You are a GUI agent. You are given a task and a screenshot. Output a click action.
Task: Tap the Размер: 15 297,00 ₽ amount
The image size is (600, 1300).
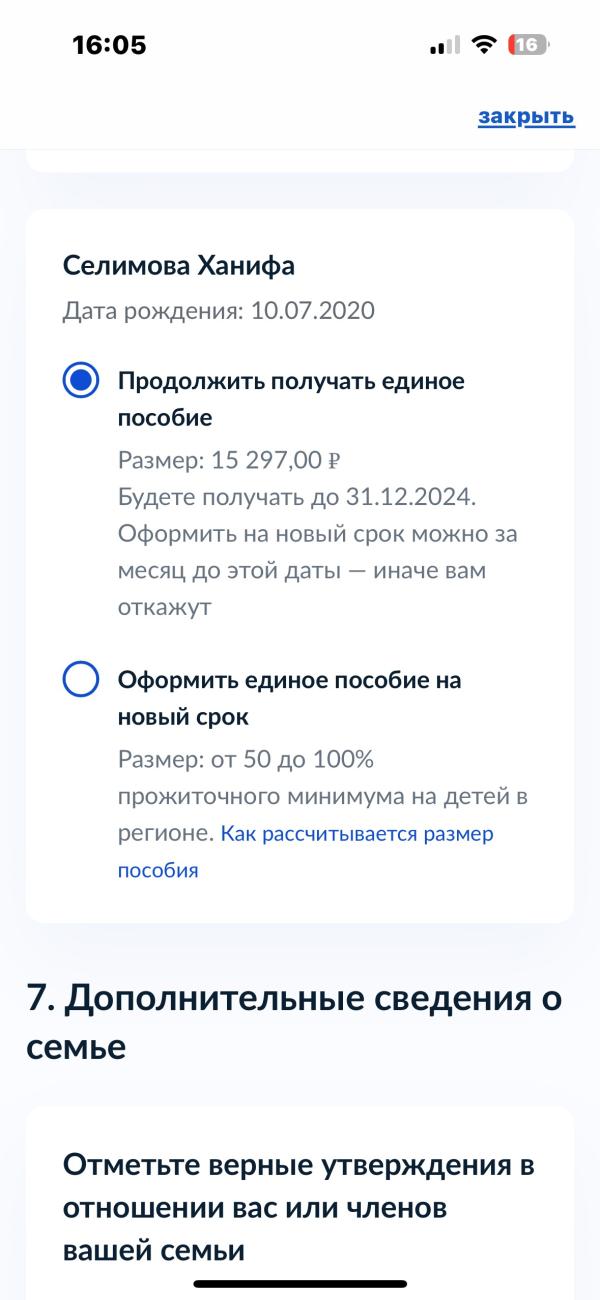click(x=230, y=460)
